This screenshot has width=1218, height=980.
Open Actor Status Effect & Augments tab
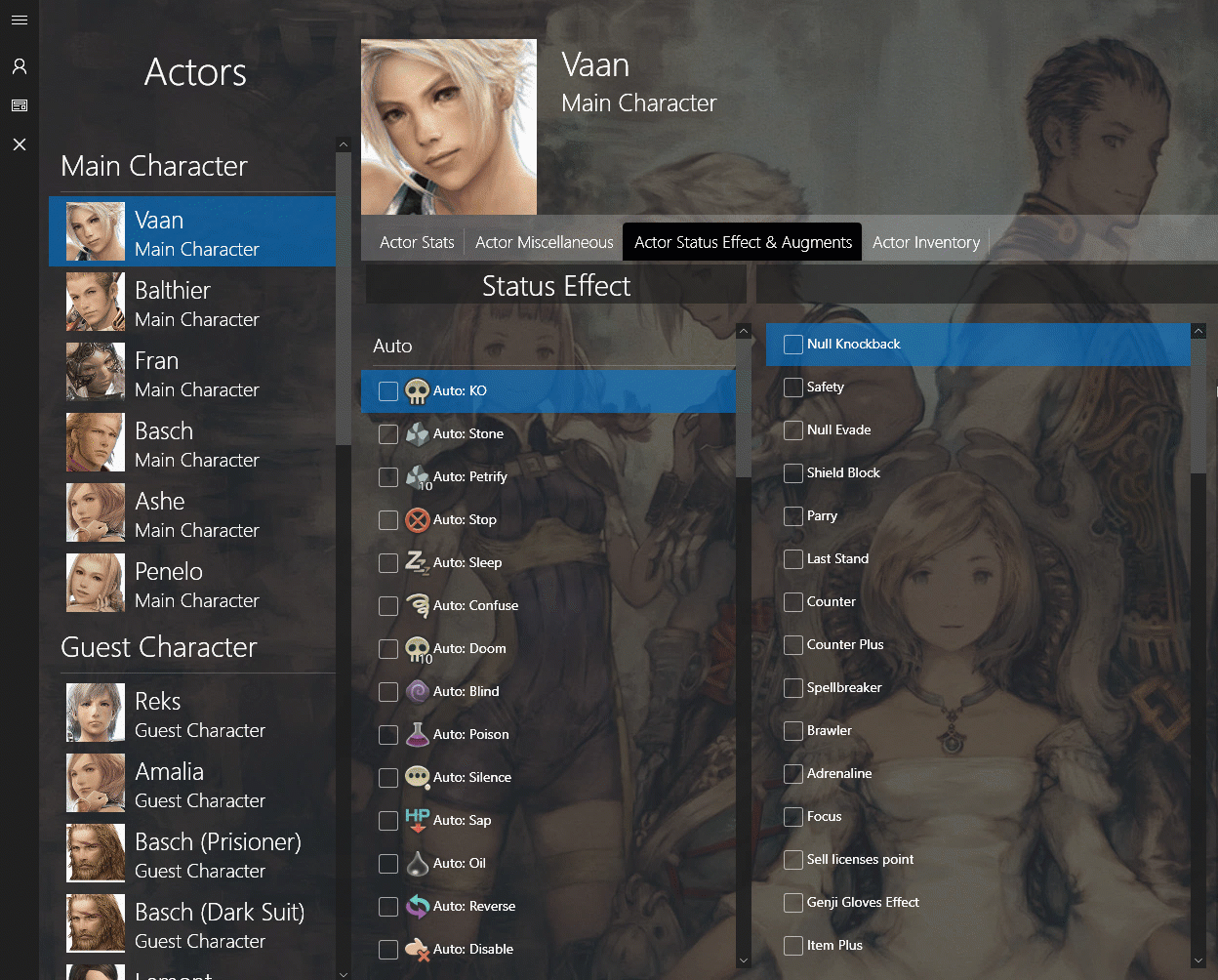[x=743, y=242]
